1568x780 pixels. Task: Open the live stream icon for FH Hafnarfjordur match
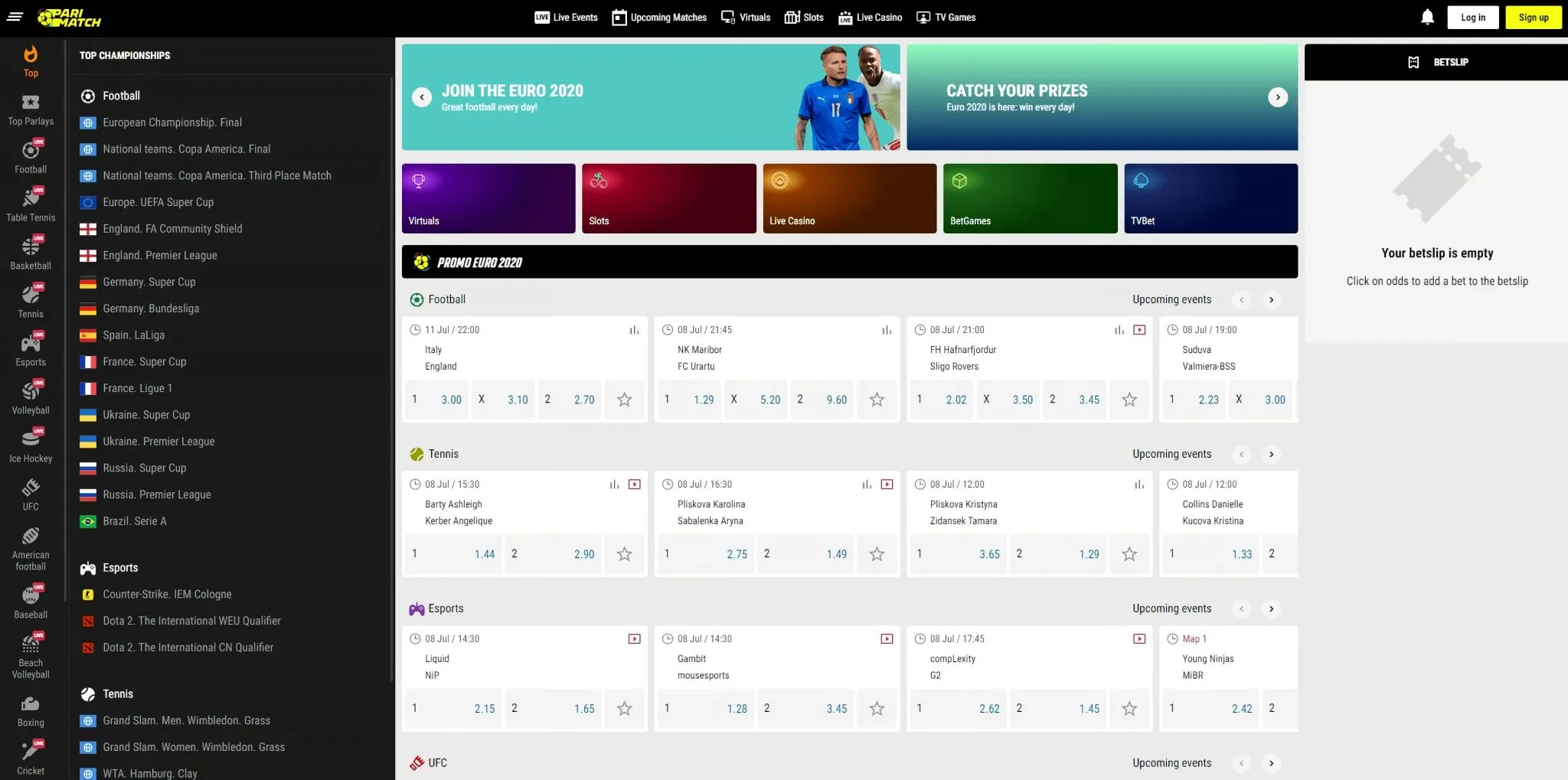coord(1140,330)
